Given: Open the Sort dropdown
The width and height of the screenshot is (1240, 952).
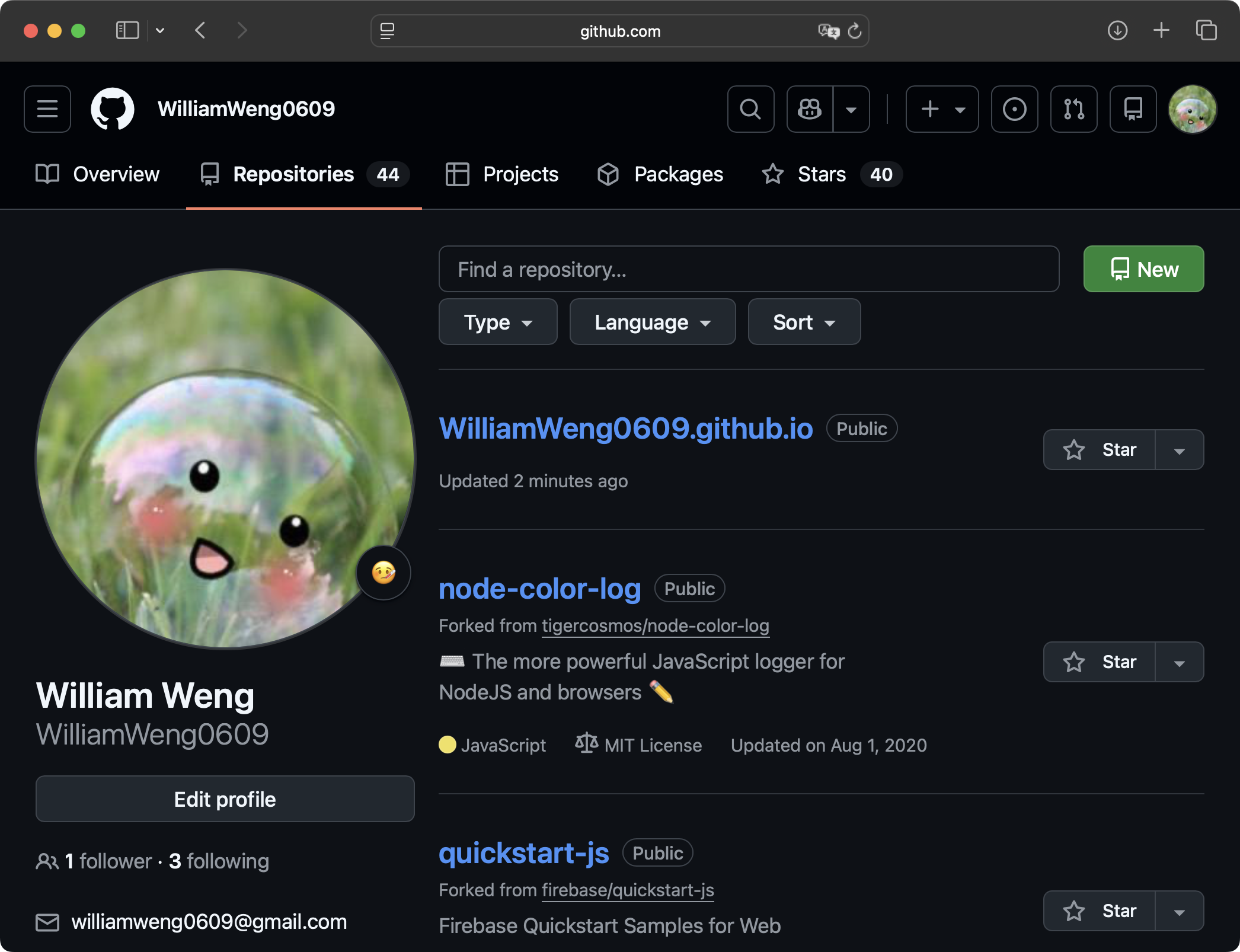Looking at the screenshot, I should click(x=804, y=322).
